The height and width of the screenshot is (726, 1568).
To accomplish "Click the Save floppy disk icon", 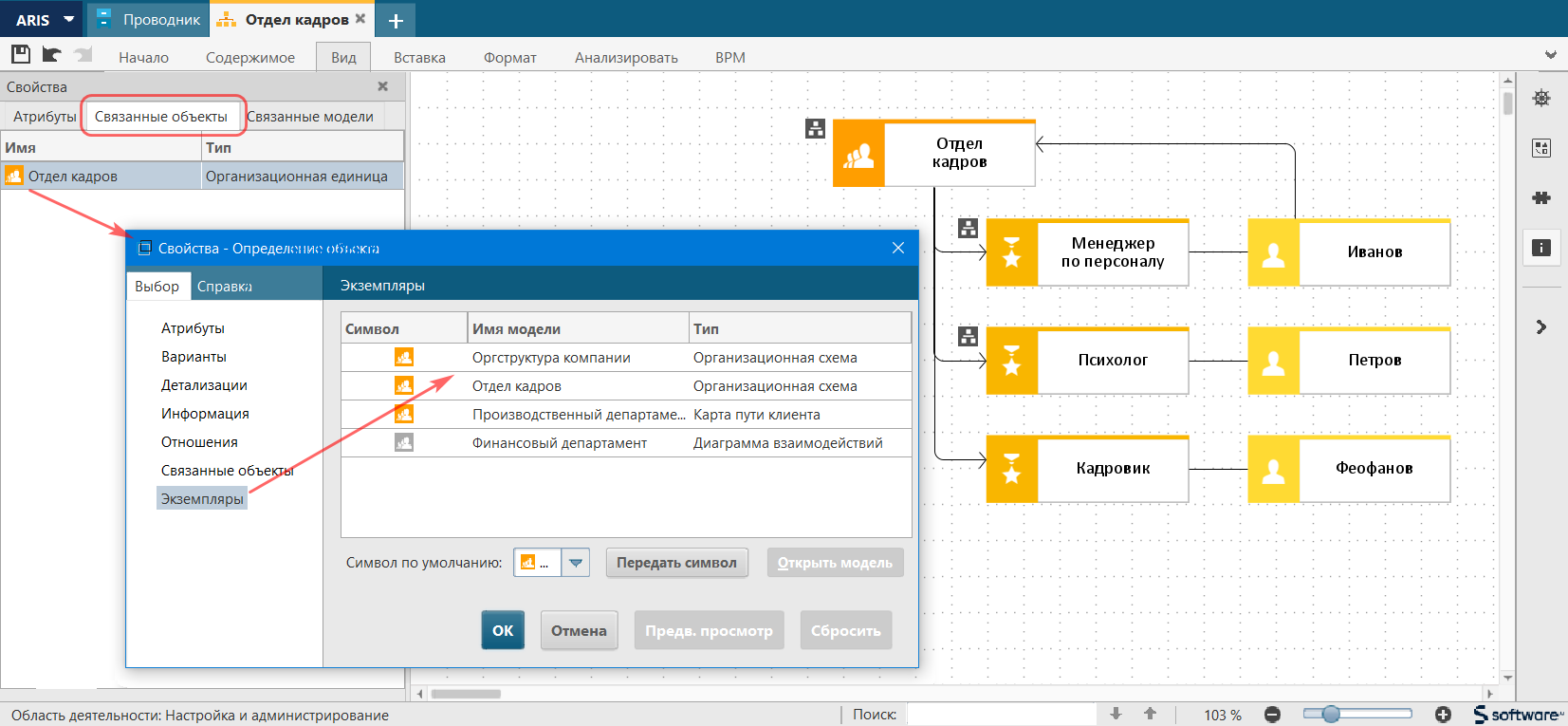I will click(x=20, y=54).
